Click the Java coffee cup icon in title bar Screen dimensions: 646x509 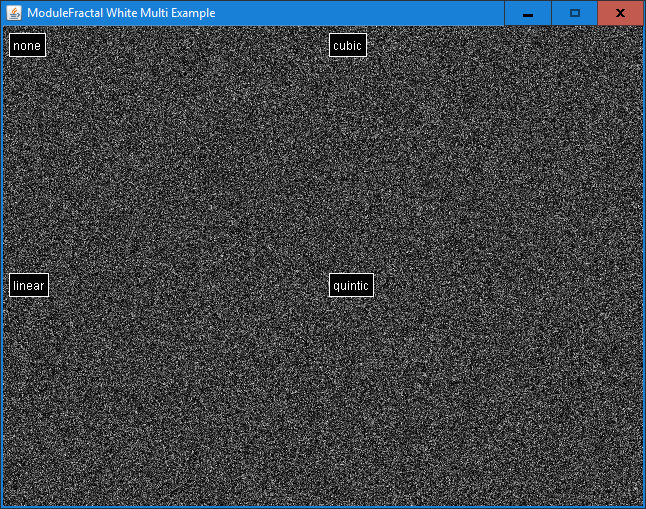(14, 13)
